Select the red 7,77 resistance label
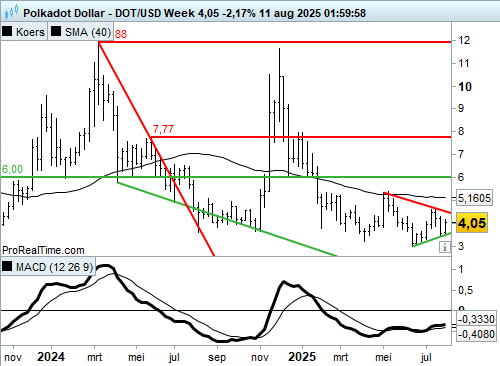This screenshot has height=366, width=500. pyautogui.click(x=163, y=129)
